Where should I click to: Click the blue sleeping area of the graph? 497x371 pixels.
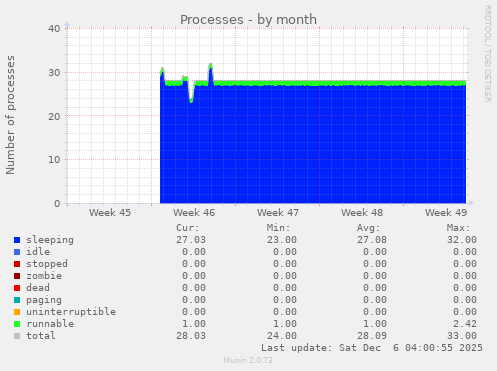[x=313, y=143]
